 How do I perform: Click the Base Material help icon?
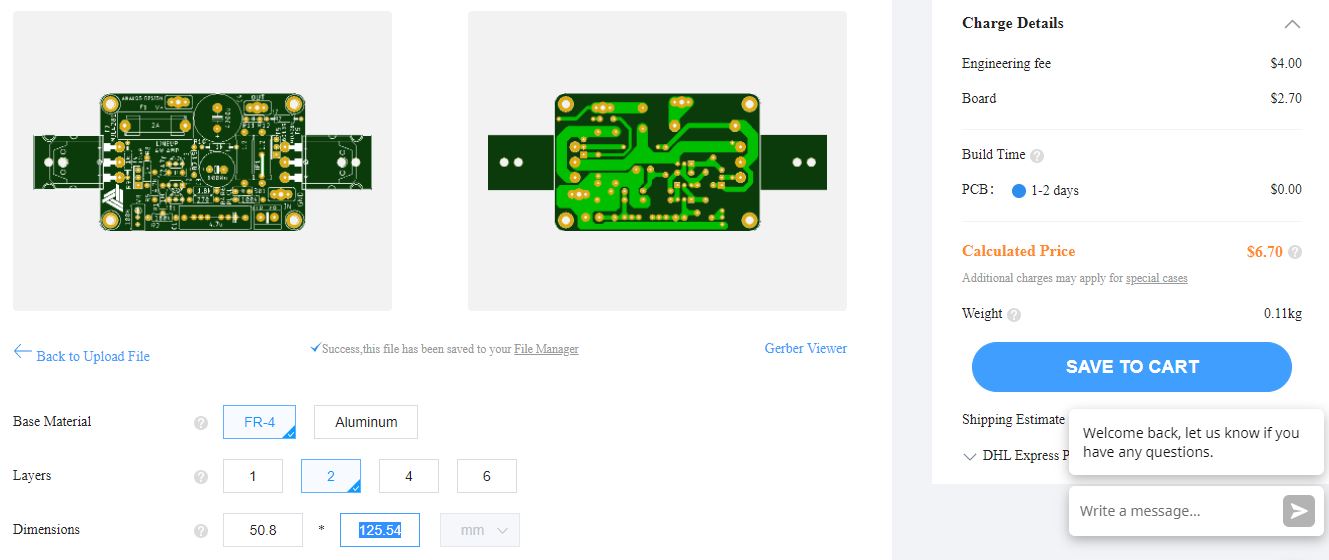click(201, 423)
